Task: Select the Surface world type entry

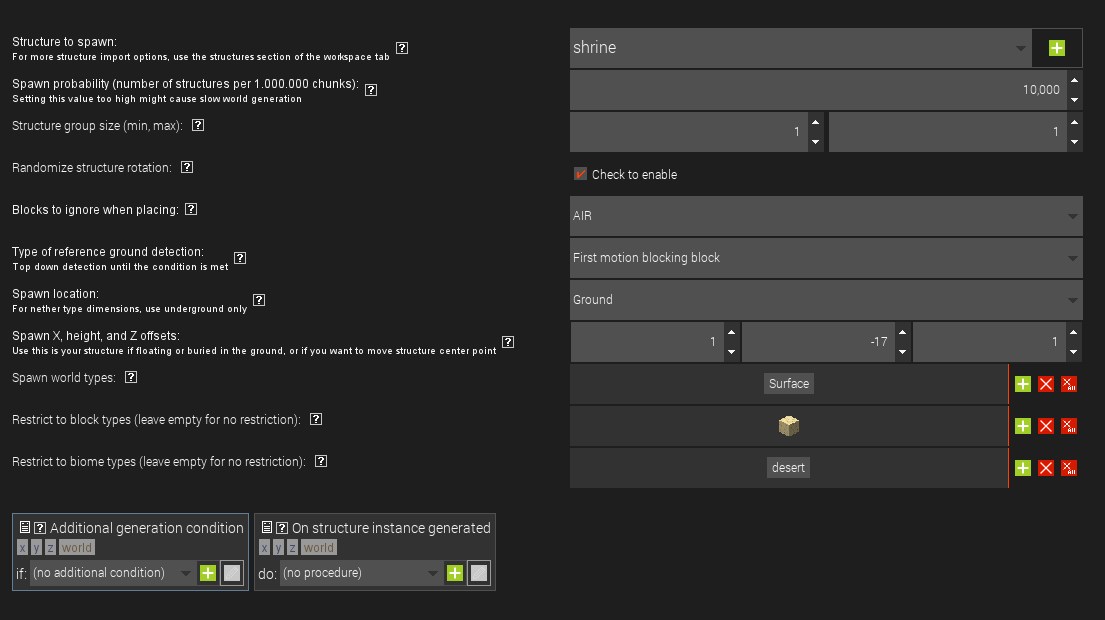Action: pyautogui.click(x=789, y=384)
